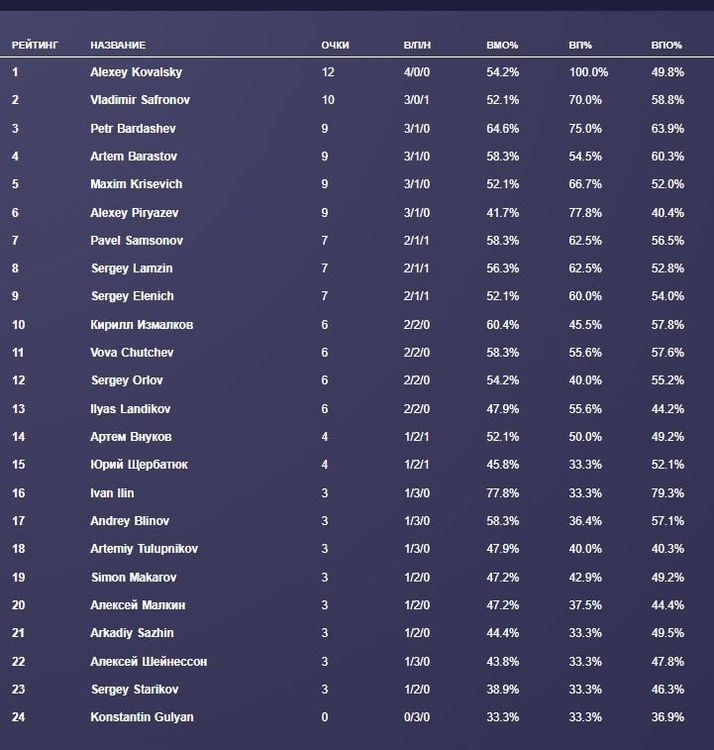Open Кирилл Измалков entry
Image resolution: width=714 pixels, height=750 pixels.
point(141,325)
